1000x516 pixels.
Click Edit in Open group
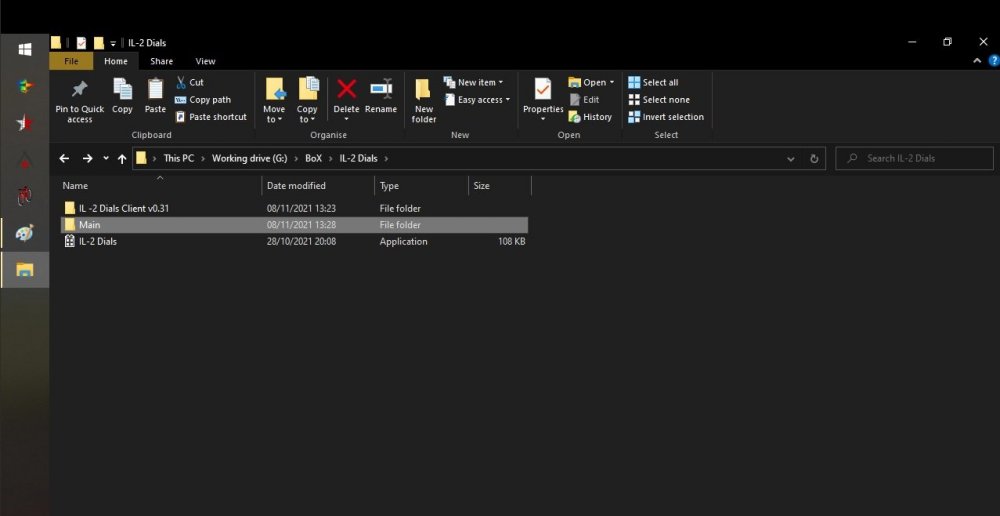coord(584,100)
